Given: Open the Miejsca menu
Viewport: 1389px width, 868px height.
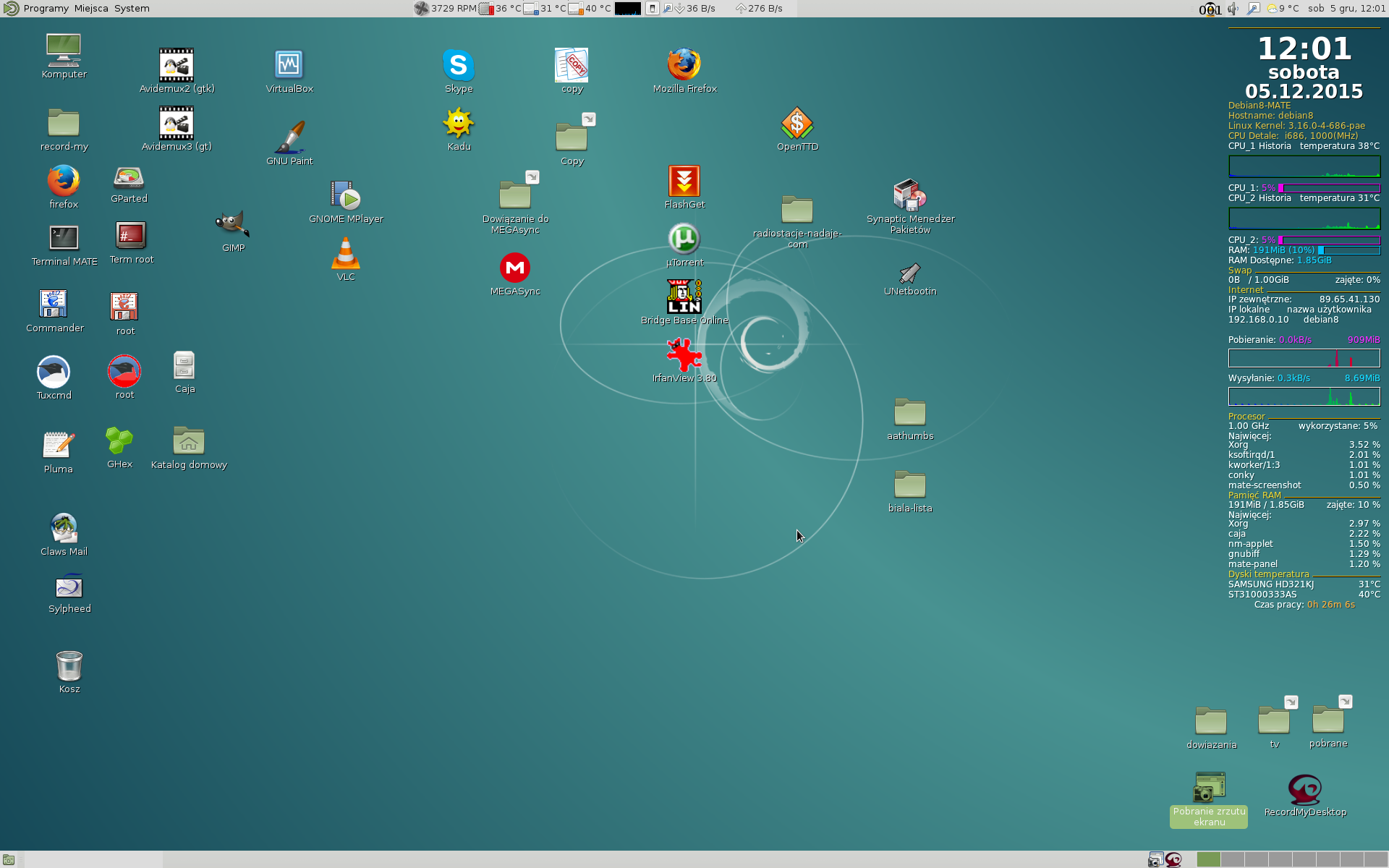Looking at the screenshot, I should (91, 9).
